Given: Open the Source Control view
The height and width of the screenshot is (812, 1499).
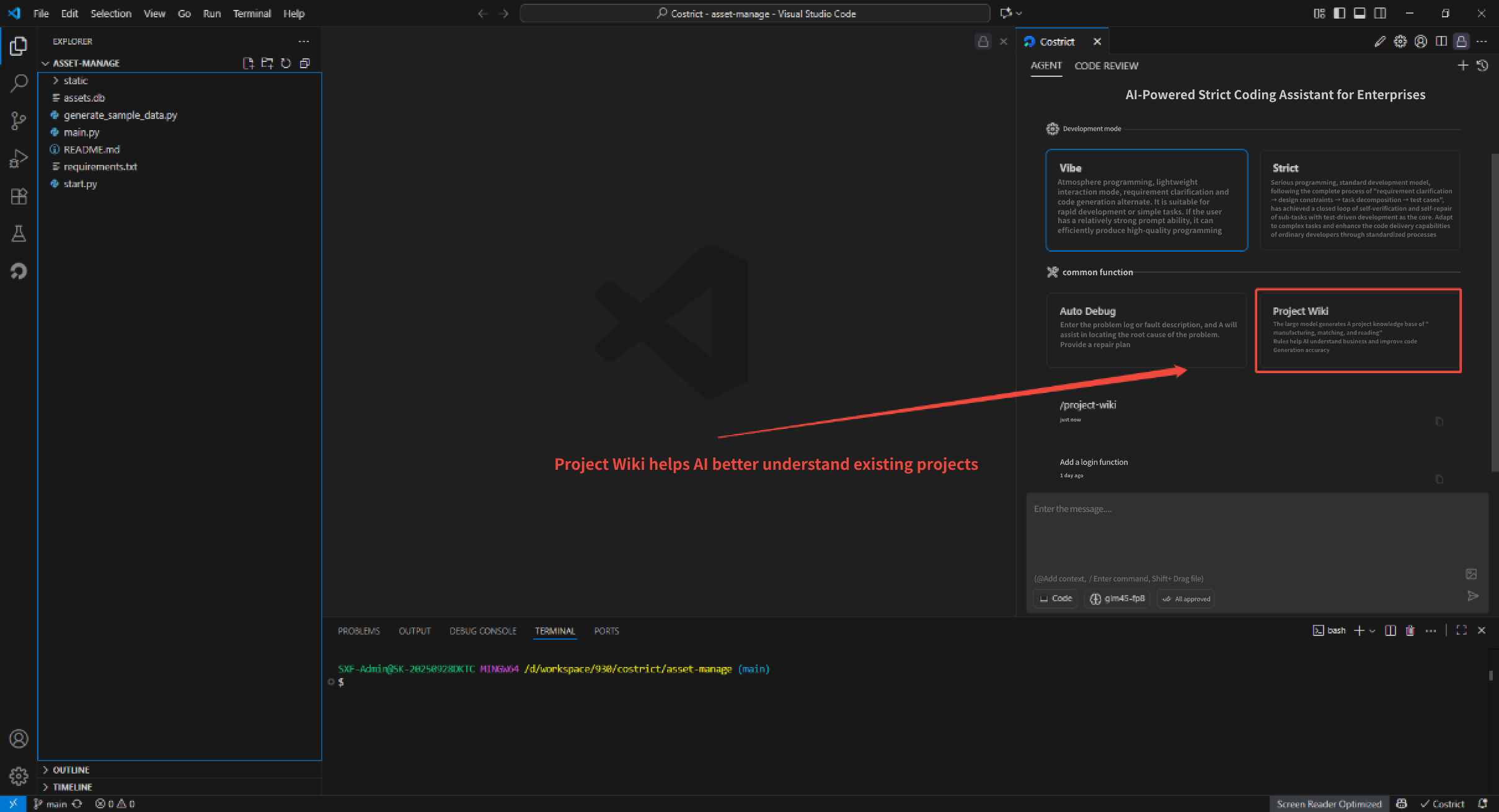Looking at the screenshot, I should pos(19,120).
